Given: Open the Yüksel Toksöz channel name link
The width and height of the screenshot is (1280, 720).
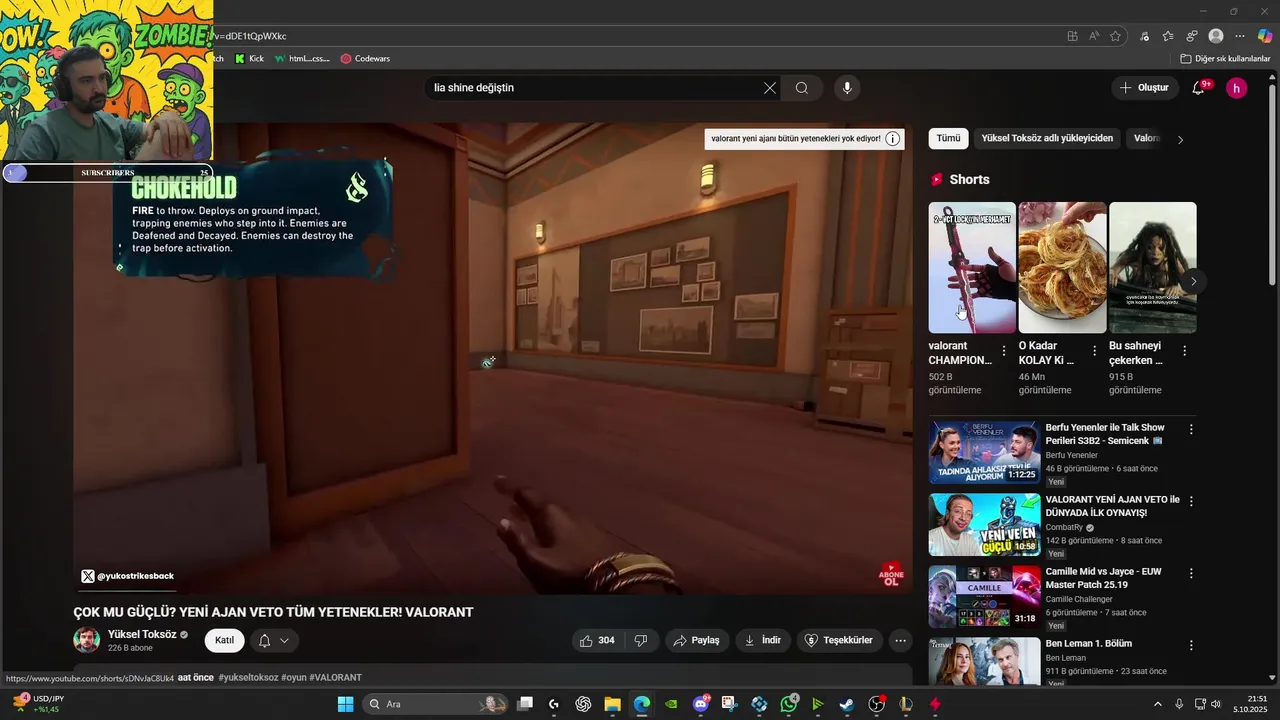Looking at the screenshot, I should (x=142, y=634).
